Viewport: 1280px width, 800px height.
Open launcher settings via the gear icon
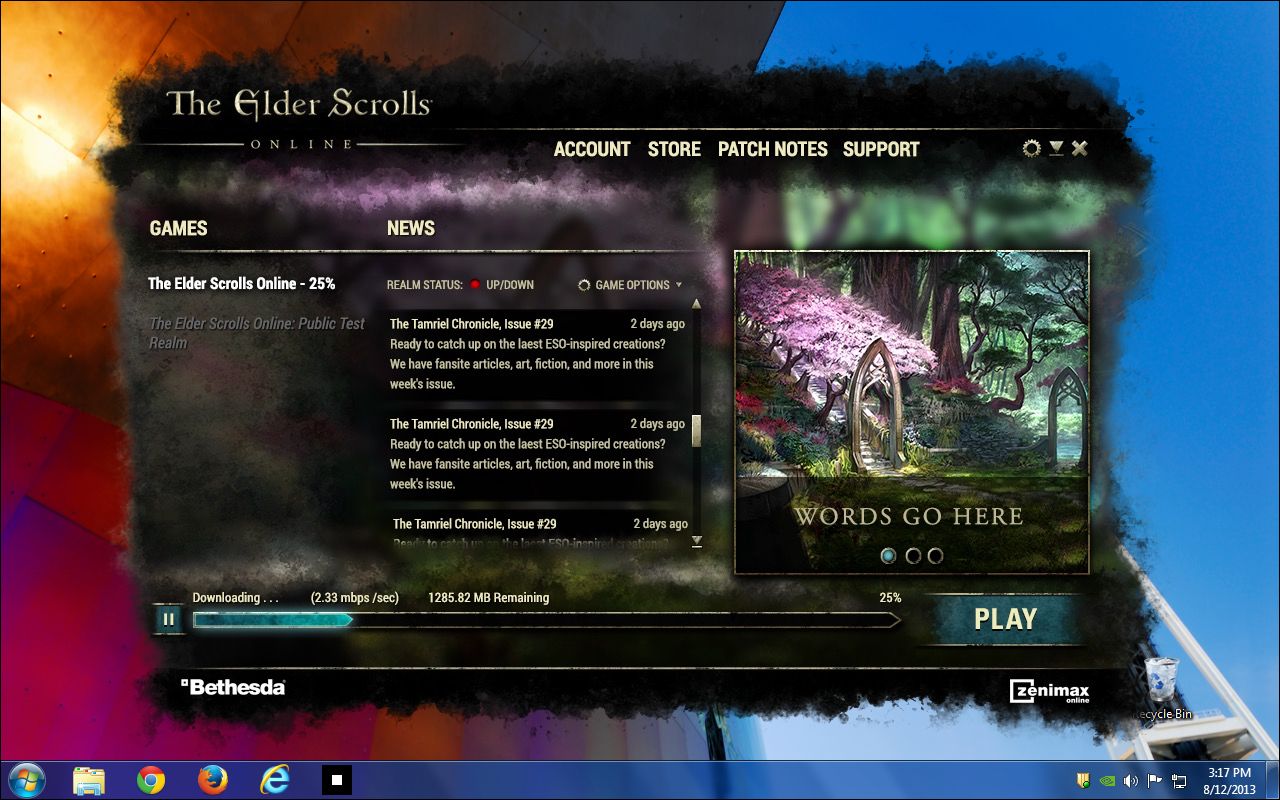click(1031, 149)
